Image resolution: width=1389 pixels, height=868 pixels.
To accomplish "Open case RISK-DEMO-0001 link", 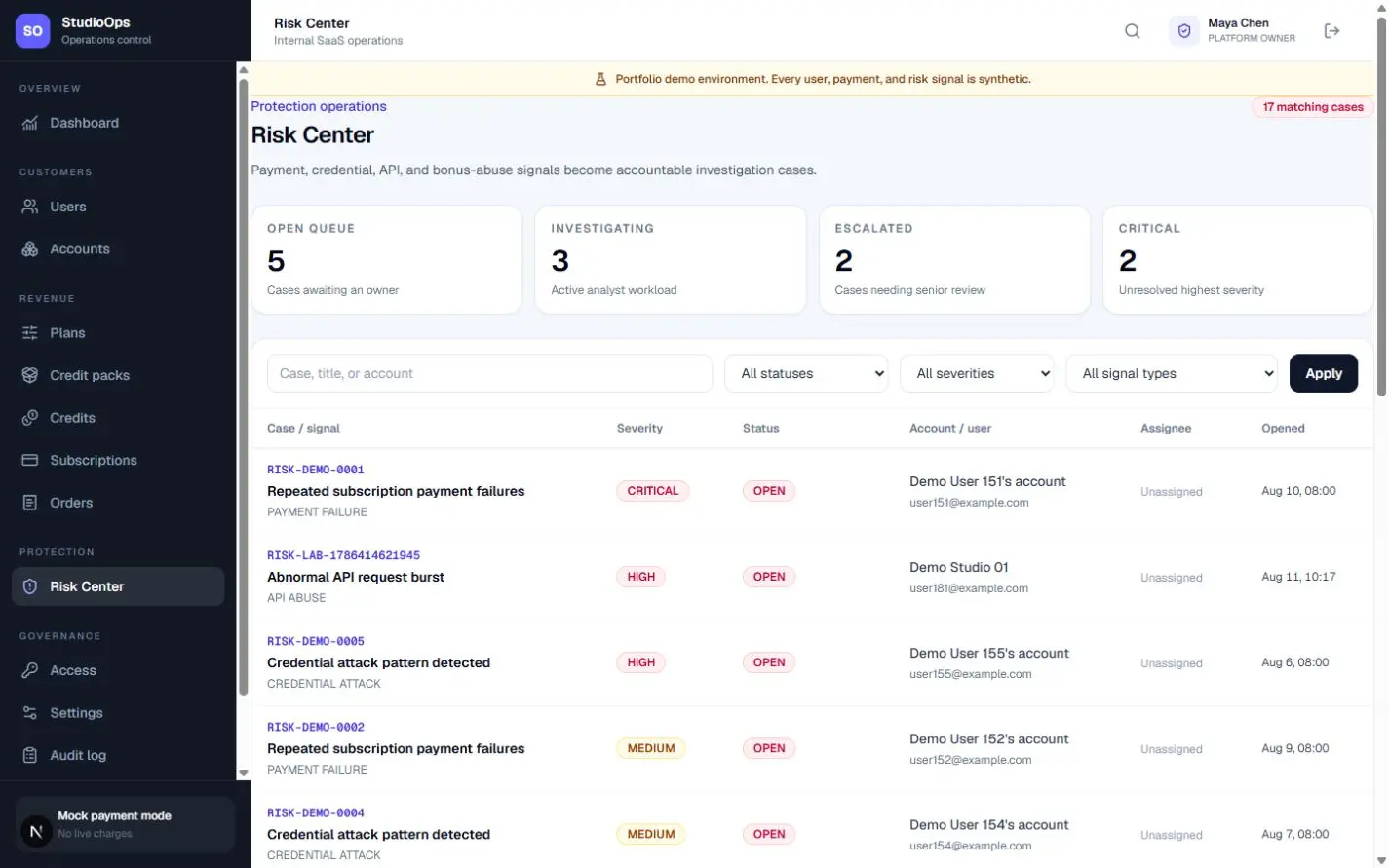I will tap(316, 470).
